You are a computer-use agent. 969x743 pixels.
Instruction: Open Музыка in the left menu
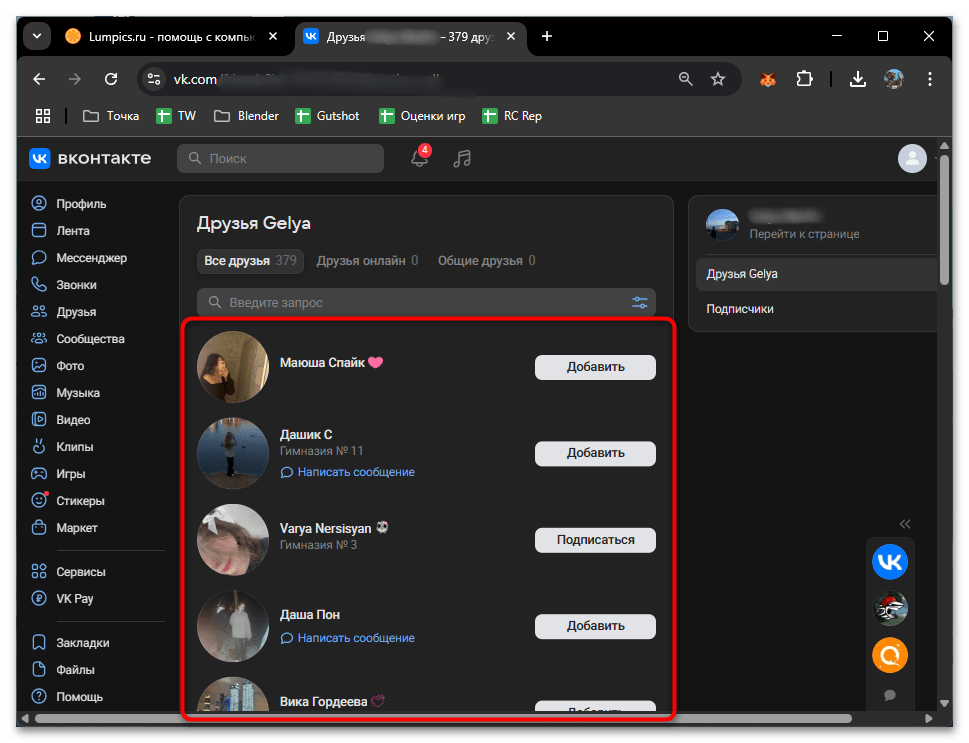66,393
